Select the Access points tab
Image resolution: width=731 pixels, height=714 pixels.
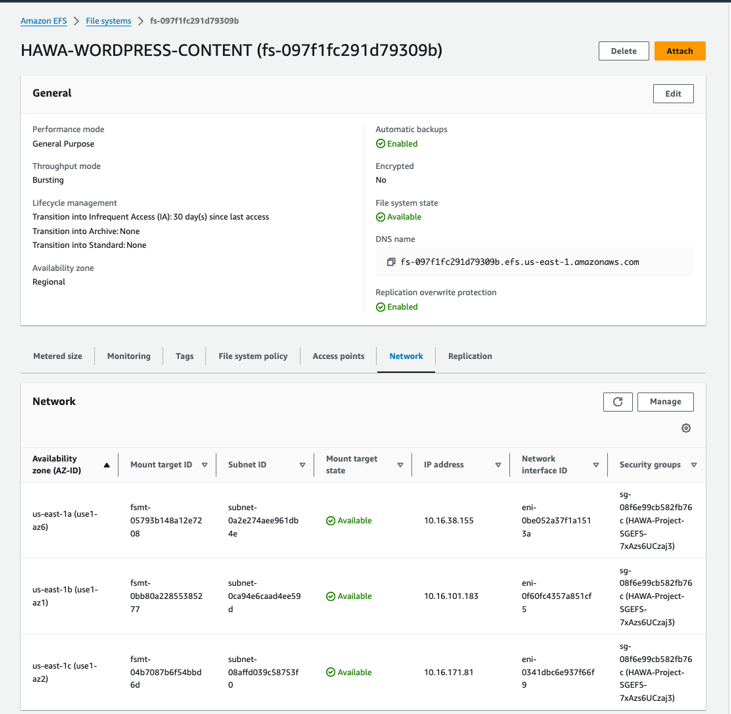(x=338, y=356)
